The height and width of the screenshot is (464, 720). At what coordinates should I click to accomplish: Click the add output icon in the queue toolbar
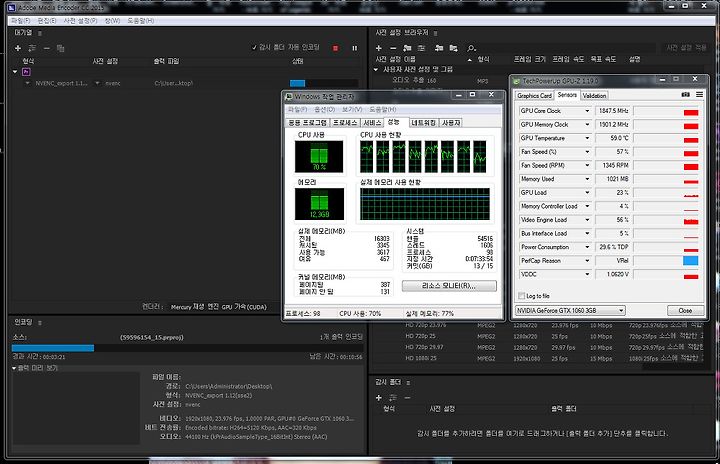[x=32, y=48]
